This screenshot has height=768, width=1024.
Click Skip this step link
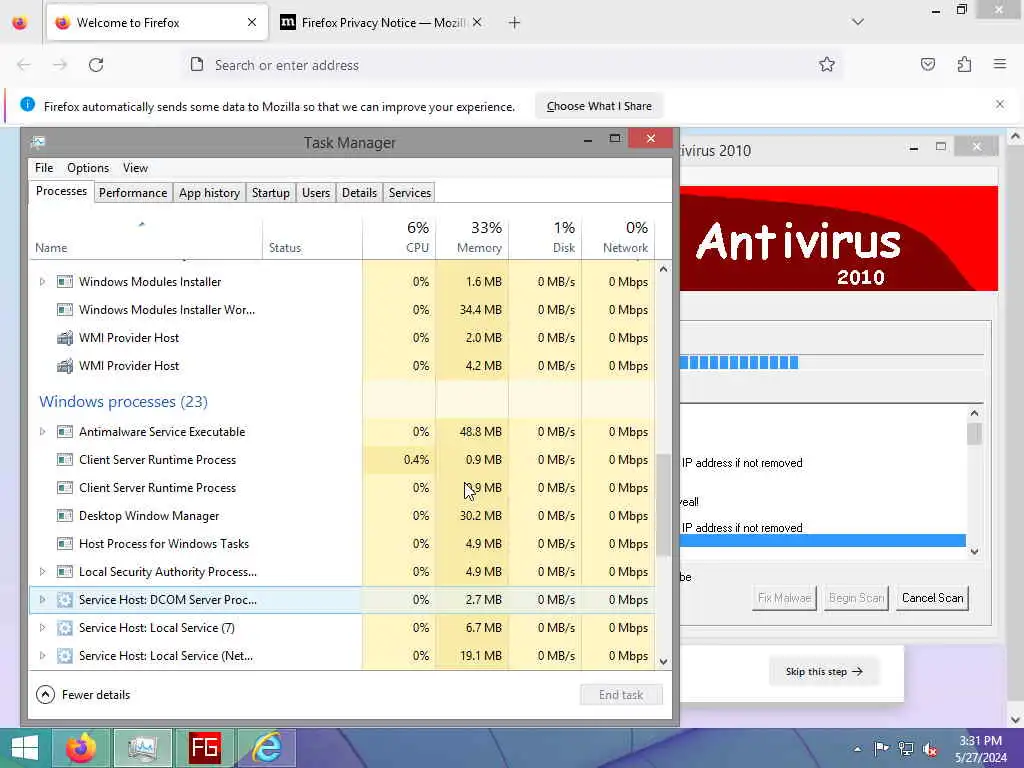(x=824, y=671)
